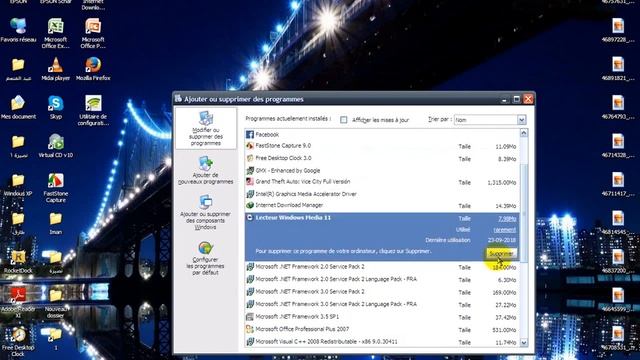Viewport: 640px width, 360px height.
Task: Select GMX - Enhanced by Google entry
Action: coord(382,171)
